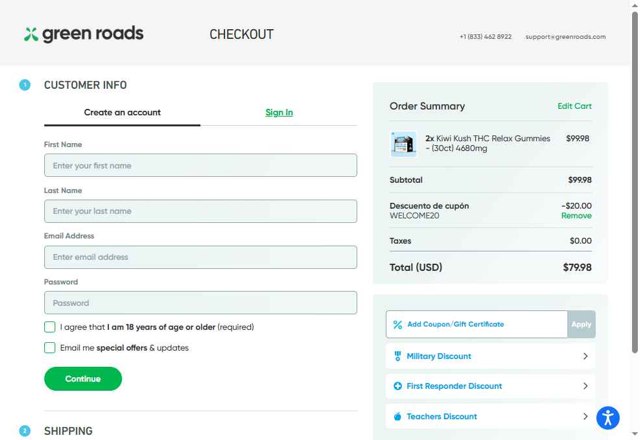Image resolution: width=640 pixels, height=440 pixels.
Task: Click the support email link
Action: coord(565,37)
